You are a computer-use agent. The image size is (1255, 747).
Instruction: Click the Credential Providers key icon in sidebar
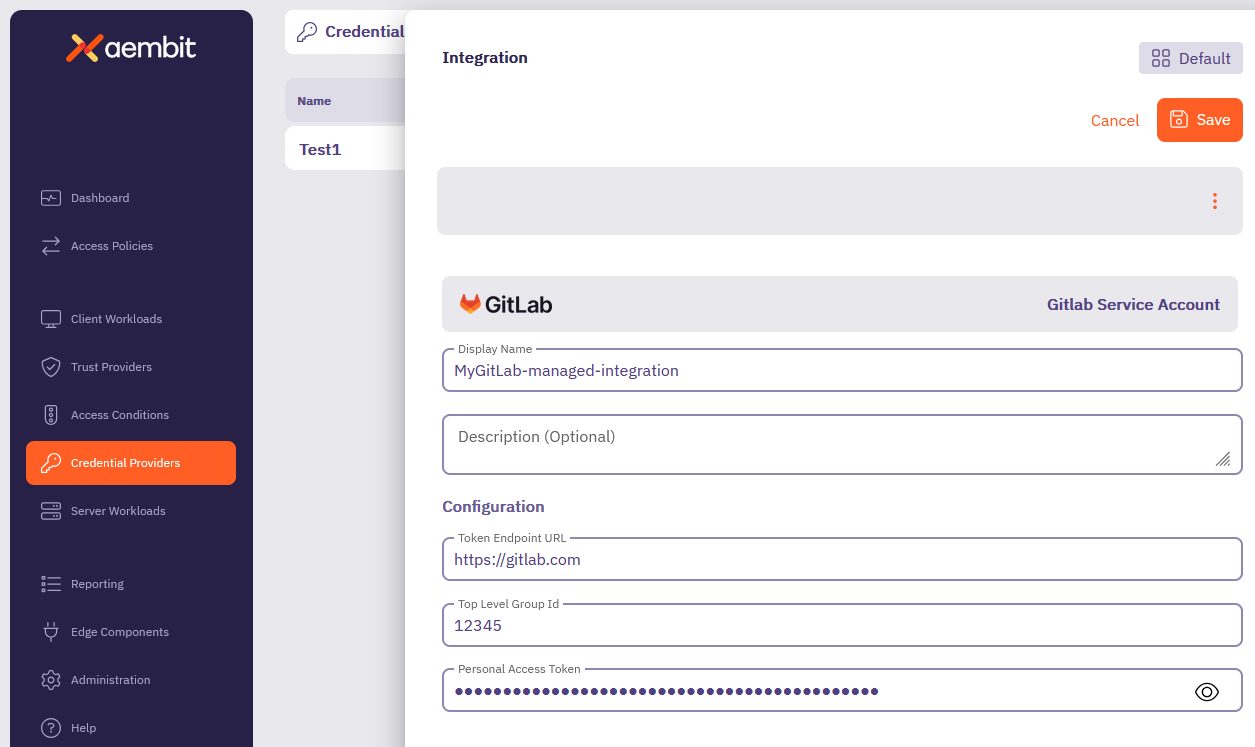(x=51, y=463)
